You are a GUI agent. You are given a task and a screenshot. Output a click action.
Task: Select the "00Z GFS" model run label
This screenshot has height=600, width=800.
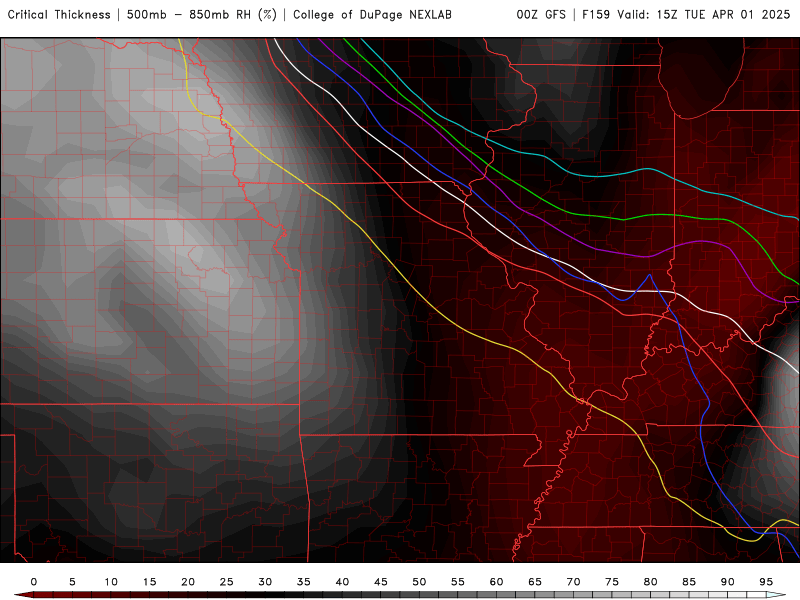click(541, 15)
